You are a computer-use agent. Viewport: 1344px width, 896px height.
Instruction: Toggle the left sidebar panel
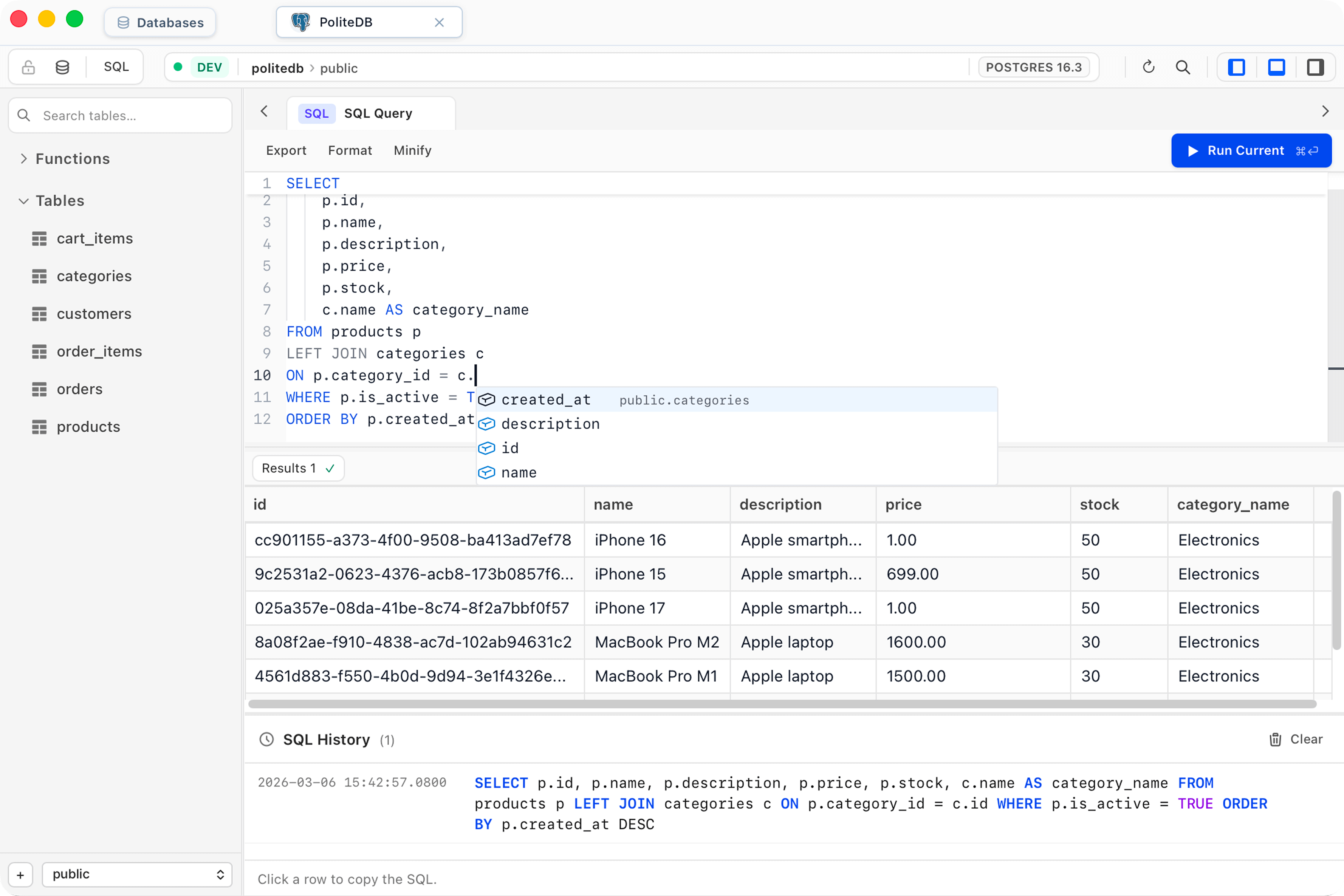pos(1237,67)
